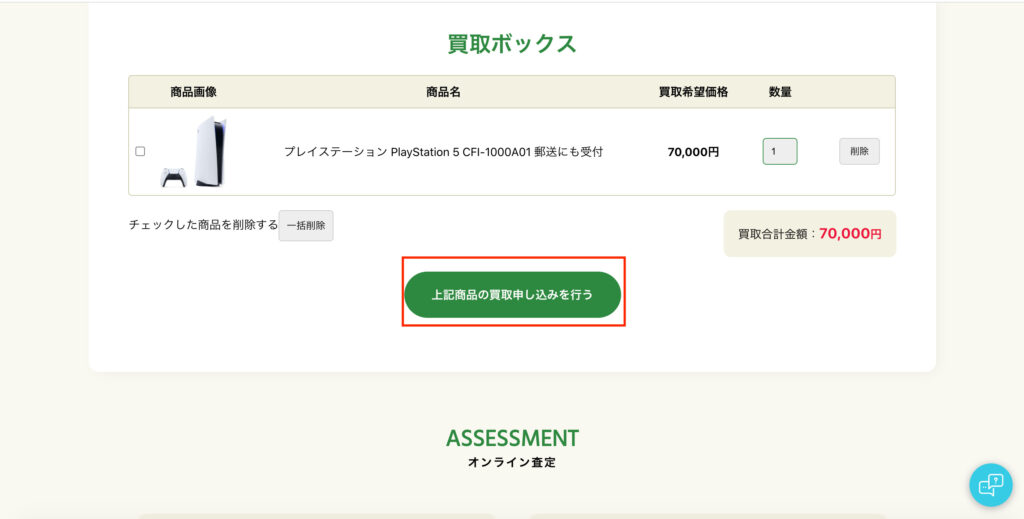Click the product name プレイステーション PlayStation 5 CFI-1000A01
1024x519 pixels.
[x=443, y=152]
